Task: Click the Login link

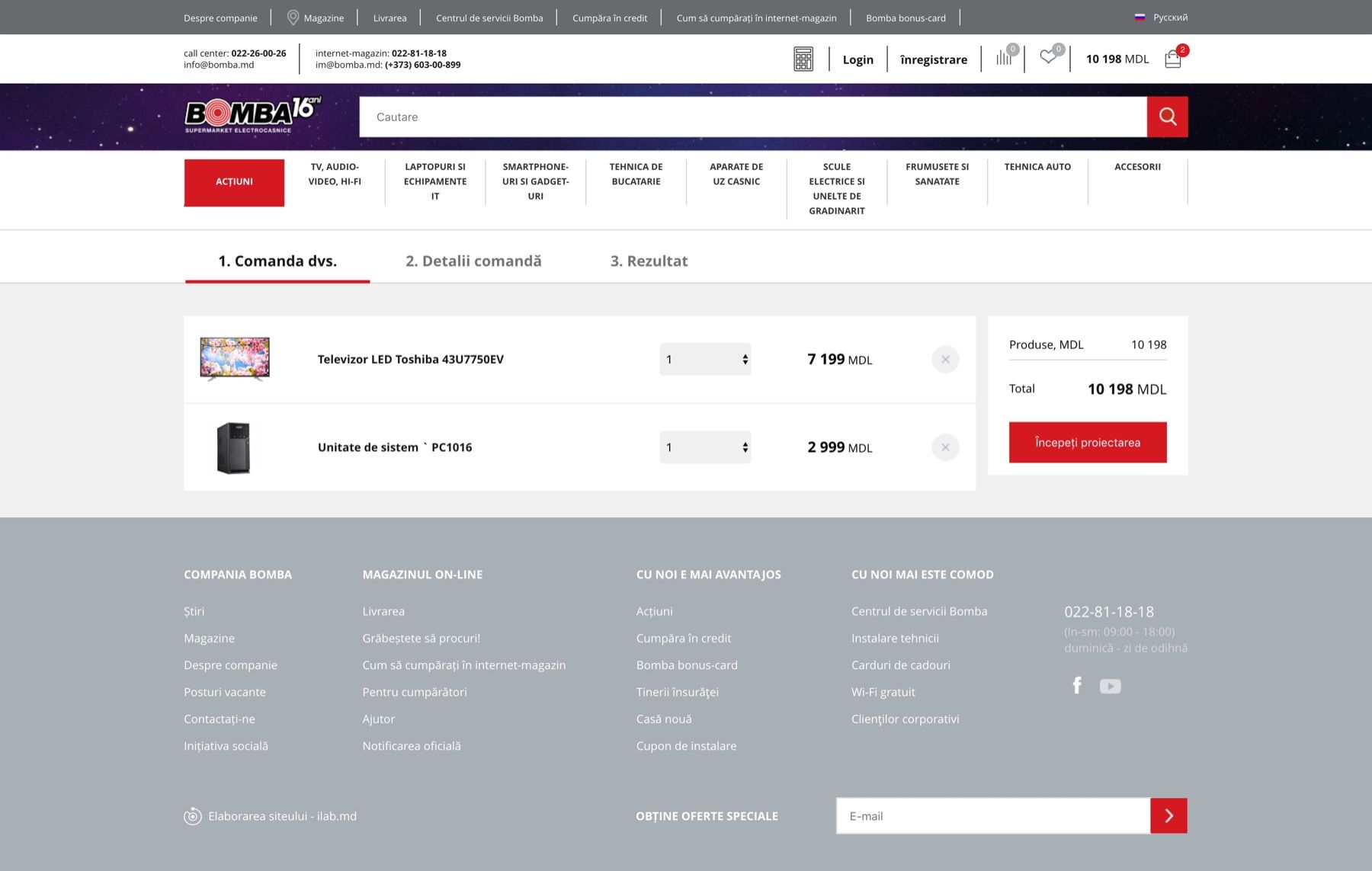Action: pos(858,59)
